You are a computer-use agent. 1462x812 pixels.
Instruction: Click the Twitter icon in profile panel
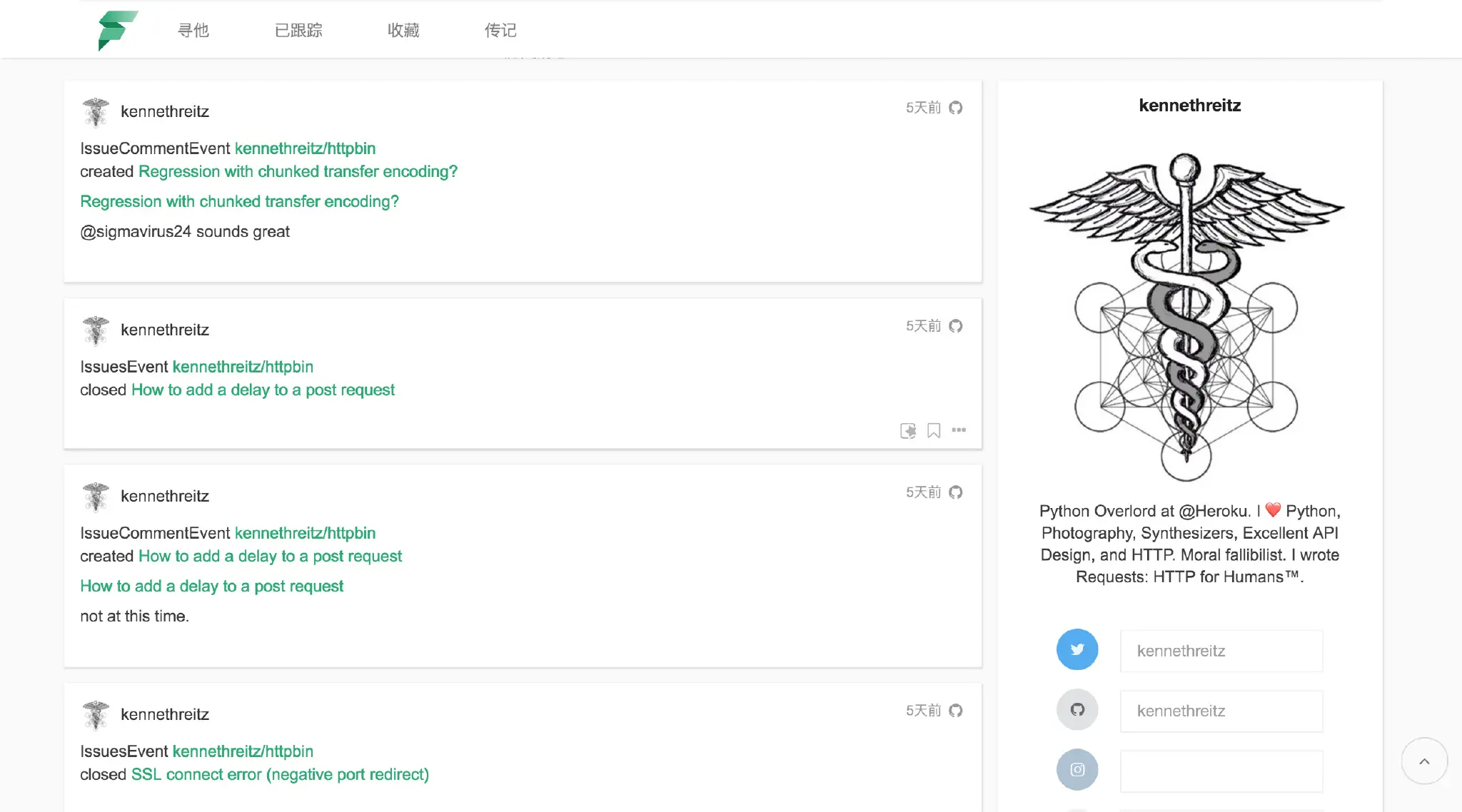coord(1077,649)
